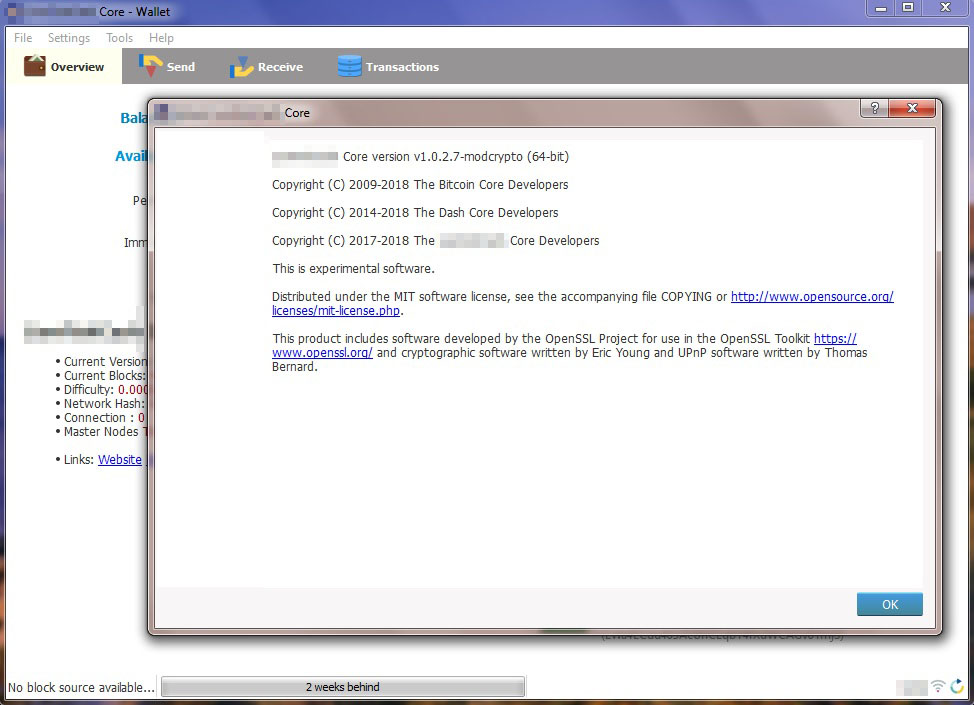Close the Core Wallet main window
Image resolution: width=974 pixels, height=705 pixels.
945,8
